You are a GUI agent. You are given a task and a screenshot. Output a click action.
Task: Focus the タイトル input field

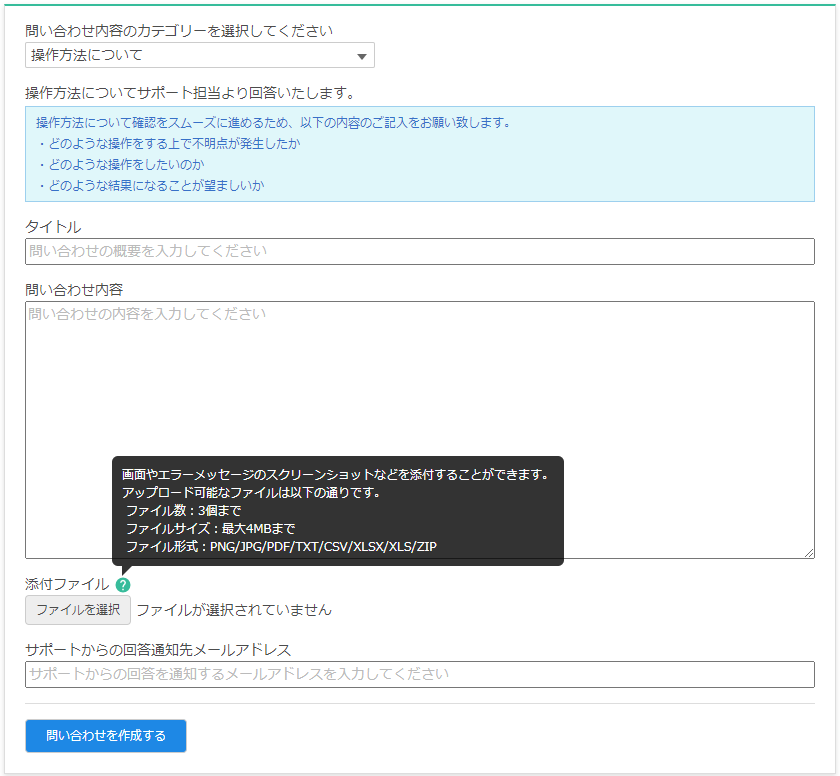[x=419, y=251]
